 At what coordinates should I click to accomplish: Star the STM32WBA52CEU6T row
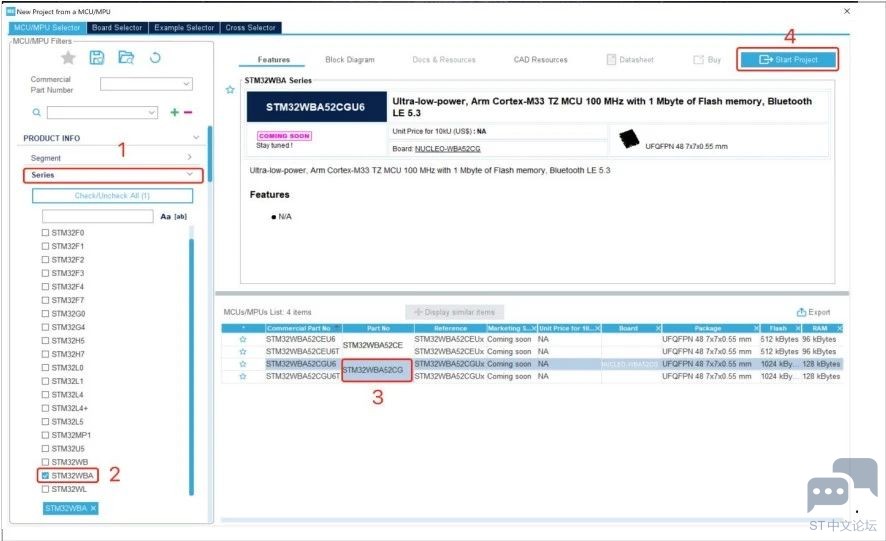242,352
